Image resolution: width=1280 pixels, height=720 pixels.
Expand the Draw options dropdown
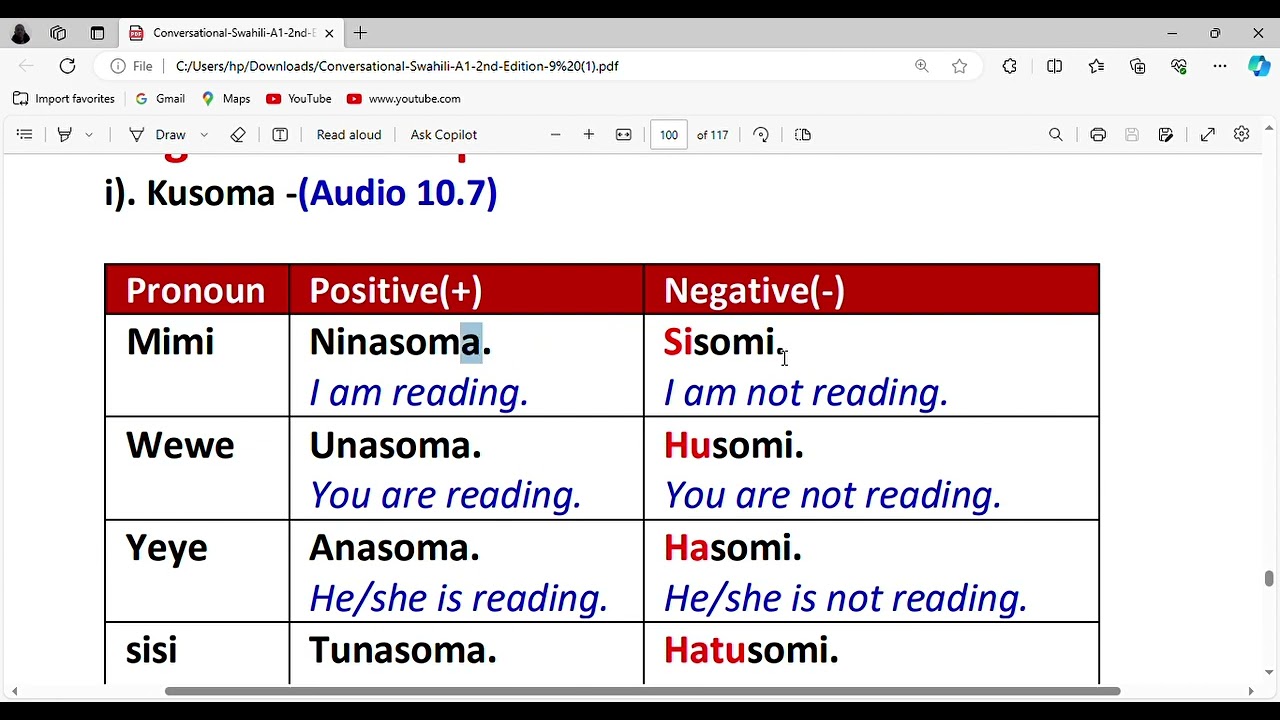(x=204, y=135)
